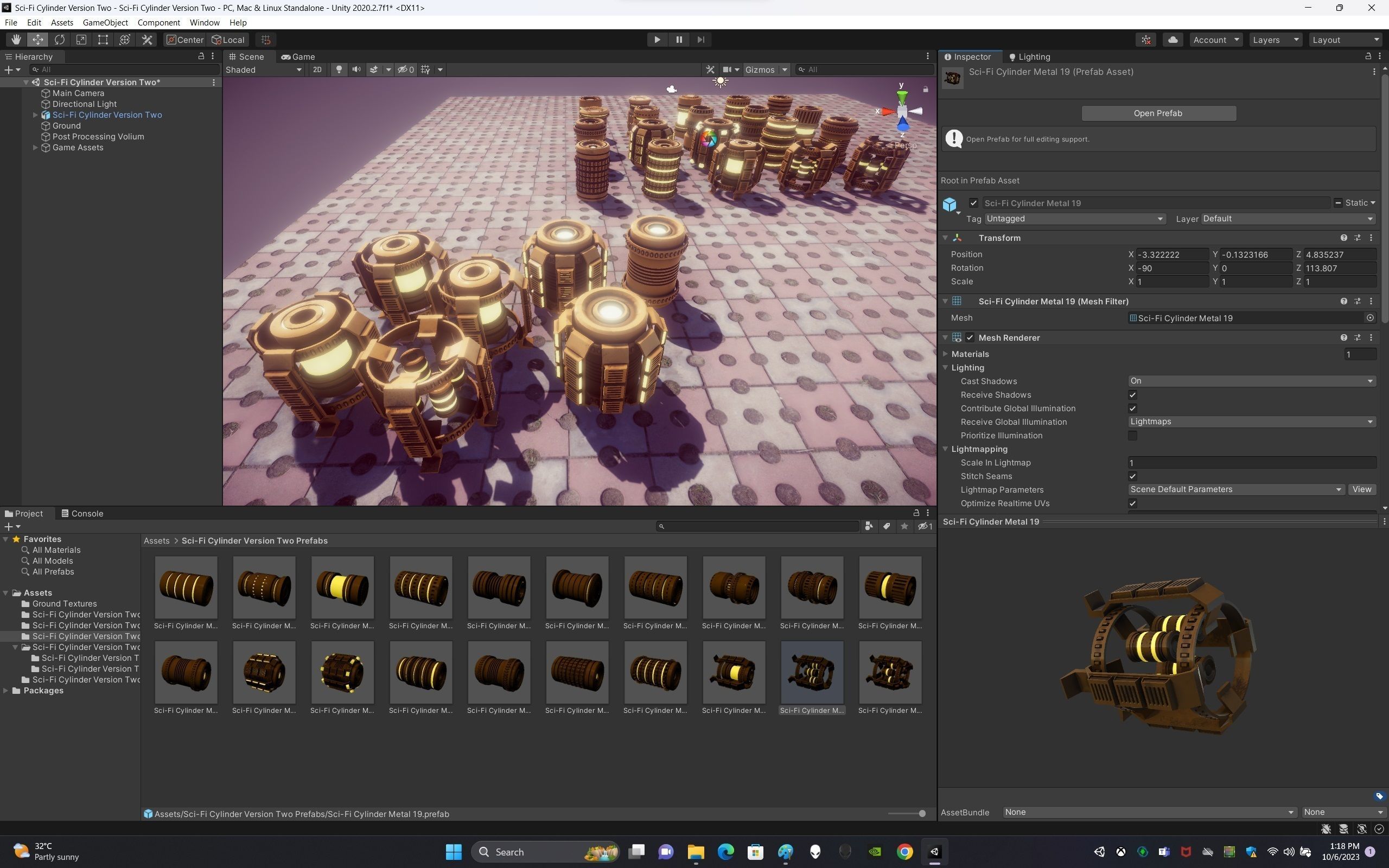Open the Cast Shadows dropdown

tap(1251, 381)
